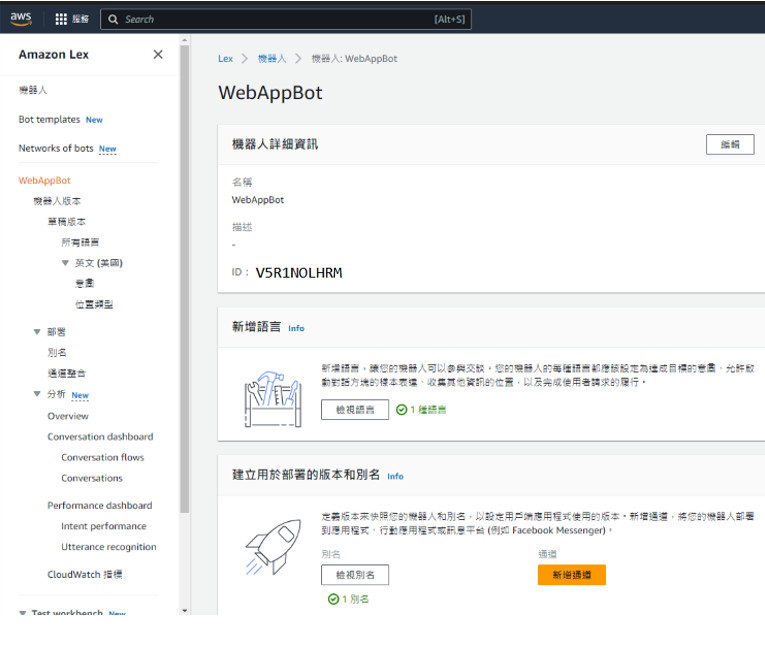Viewport: 765px width, 655px height.
Task: Click the green check icon beside 1 種語言
Action: tap(401, 410)
